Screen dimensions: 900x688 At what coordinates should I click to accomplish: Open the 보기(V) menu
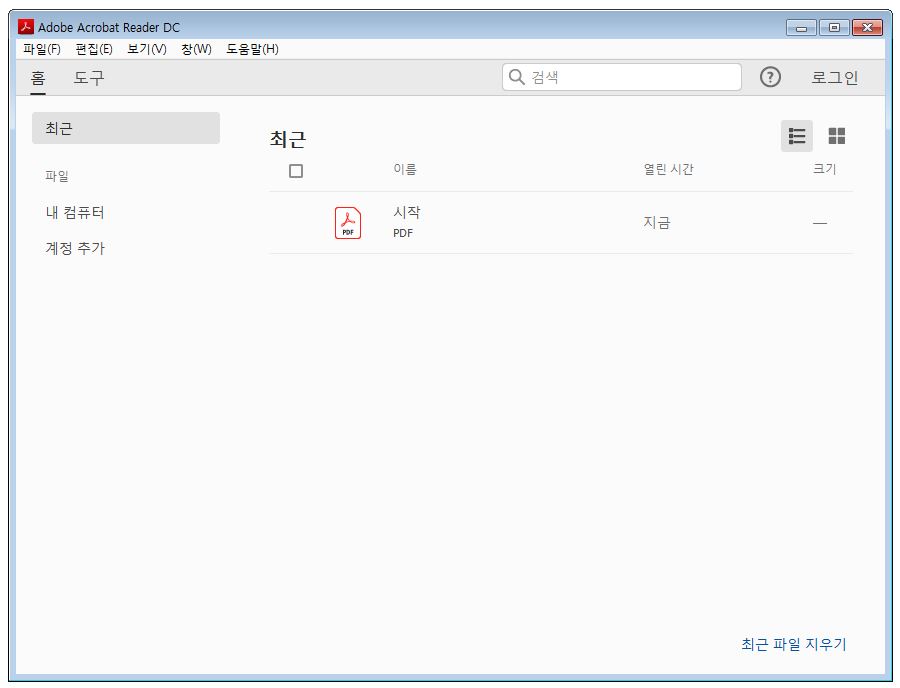click(146, 49)
